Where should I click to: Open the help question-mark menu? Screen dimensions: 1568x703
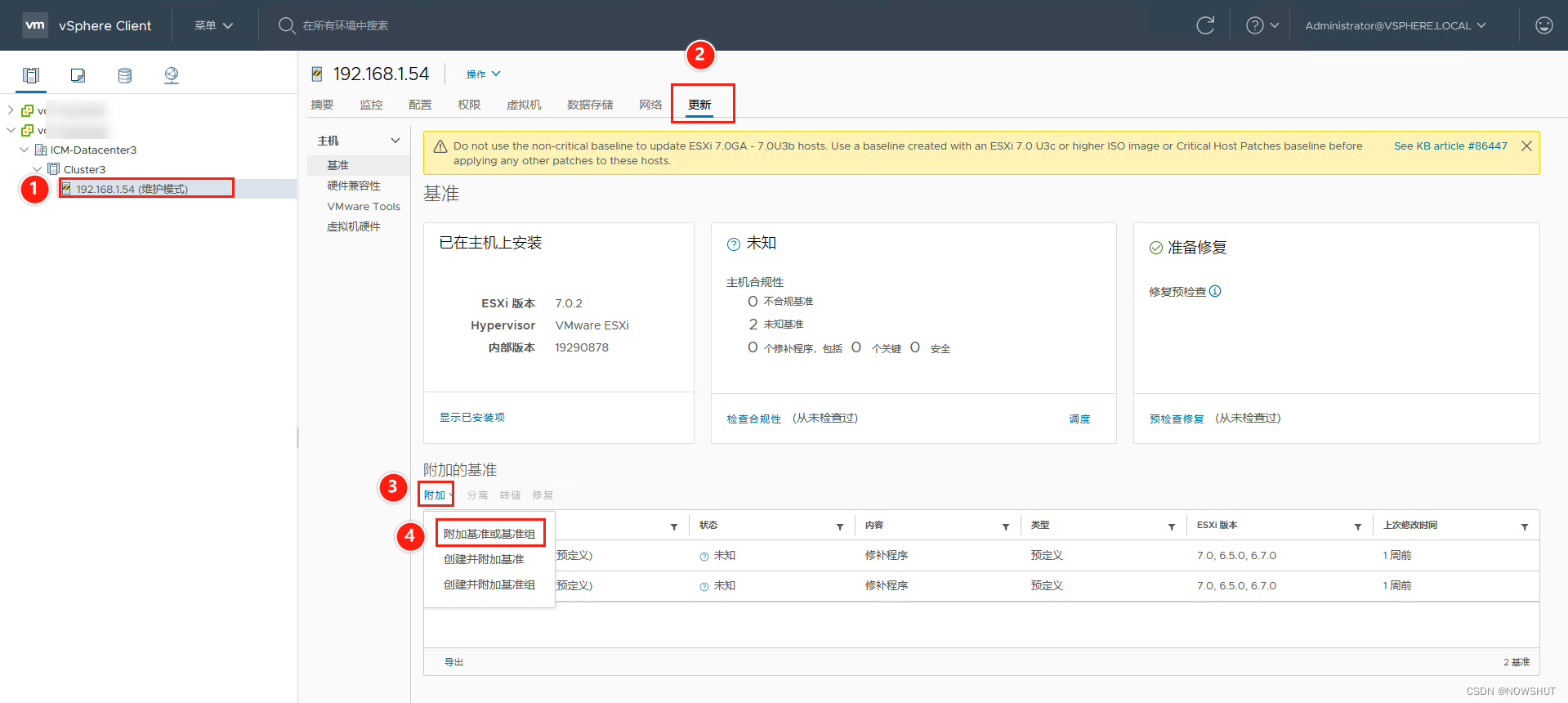(x=1262, y=25)
